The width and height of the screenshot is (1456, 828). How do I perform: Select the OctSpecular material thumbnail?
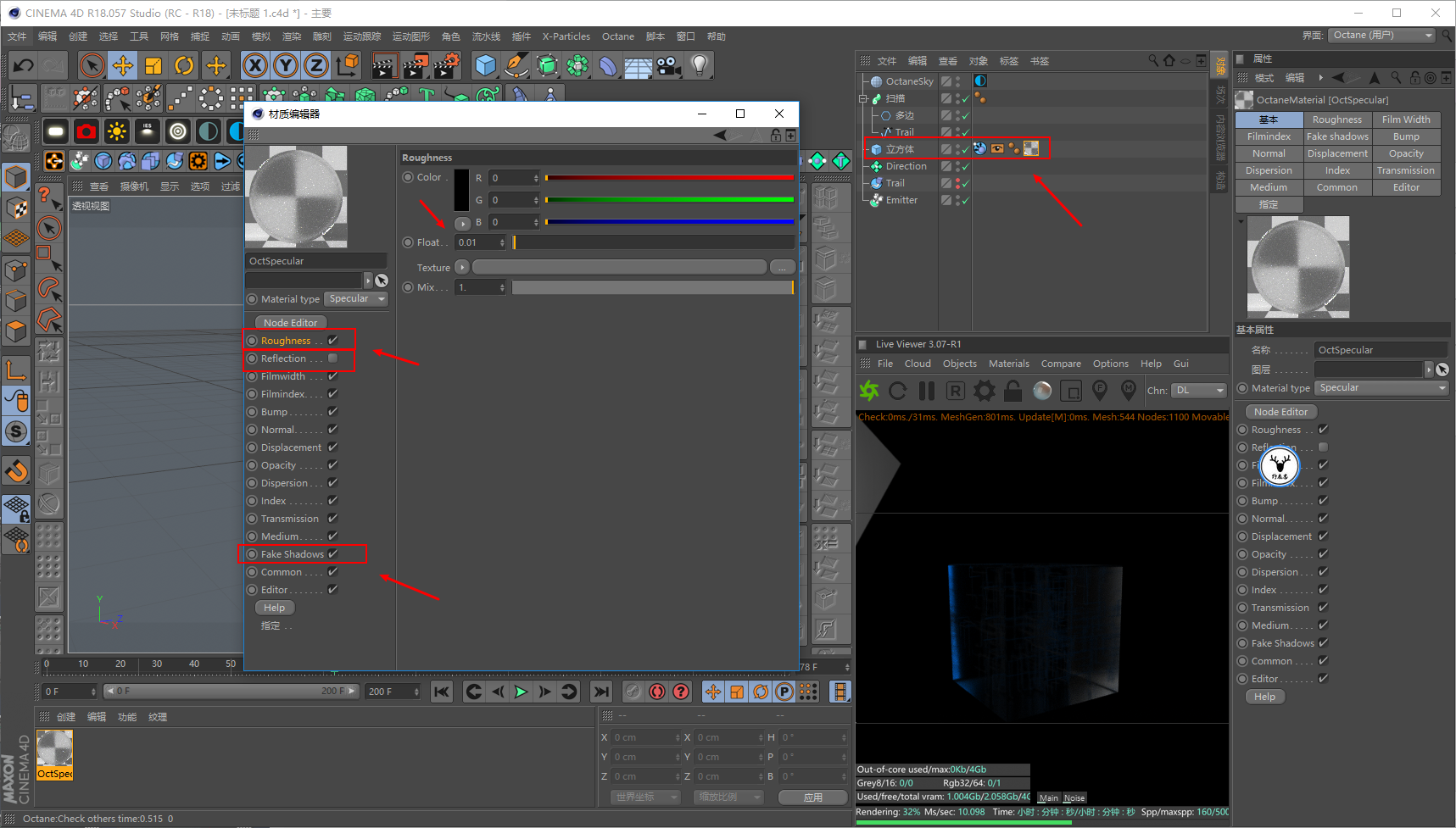coord(55,754)
